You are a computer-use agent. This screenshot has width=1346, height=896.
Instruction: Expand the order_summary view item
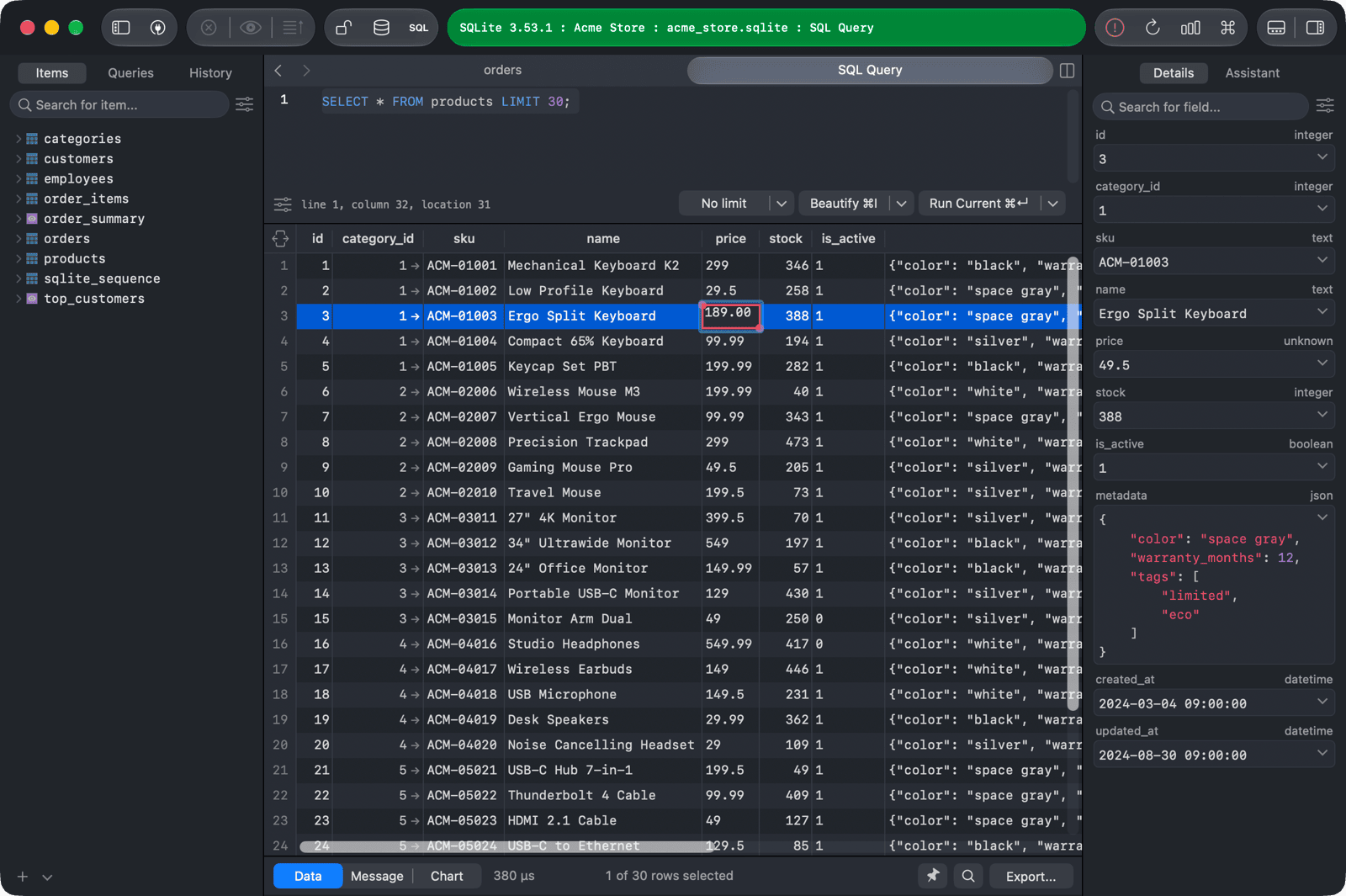coord(19,219)
